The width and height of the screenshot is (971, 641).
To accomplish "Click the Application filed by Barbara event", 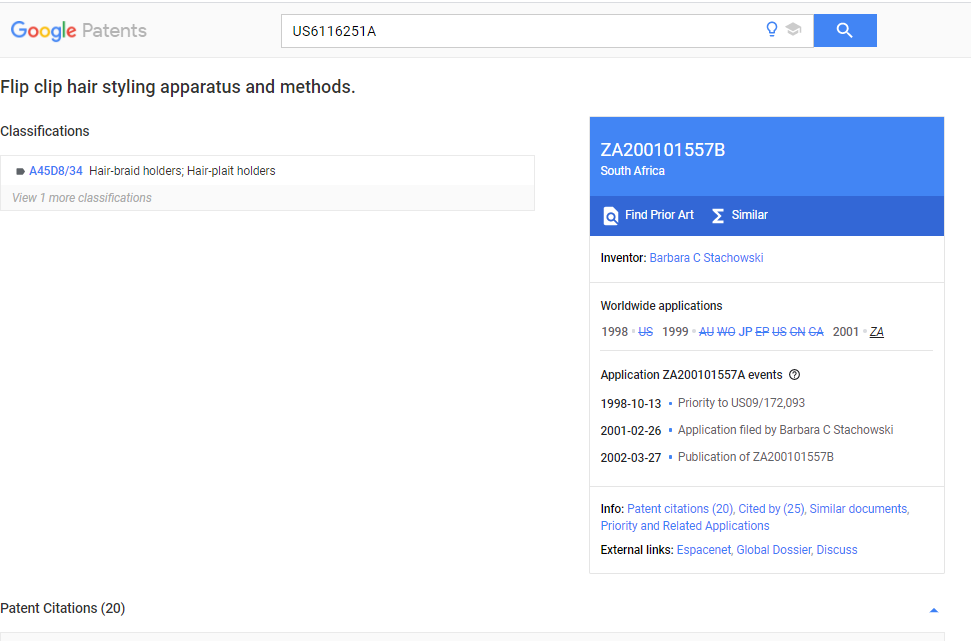I will [x=785, y=430].
